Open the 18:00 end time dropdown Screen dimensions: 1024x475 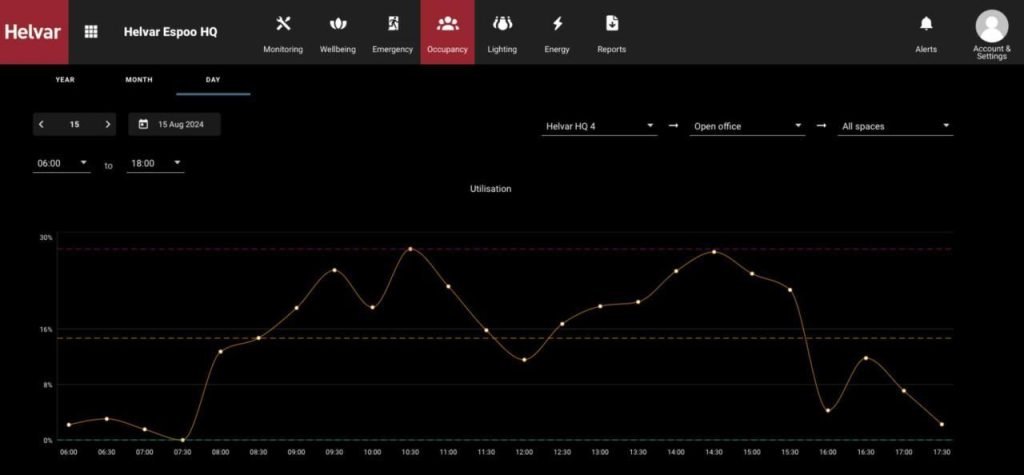point(155,163)
